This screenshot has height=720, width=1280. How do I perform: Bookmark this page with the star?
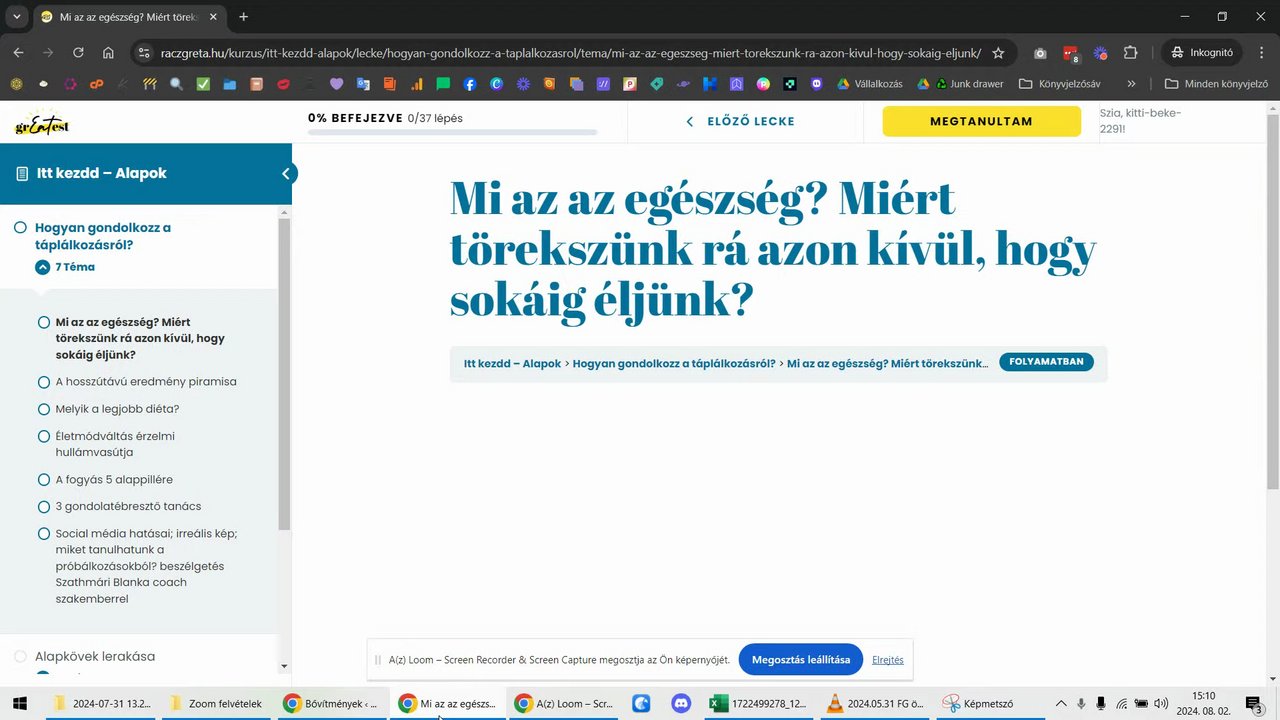(998, 53)
